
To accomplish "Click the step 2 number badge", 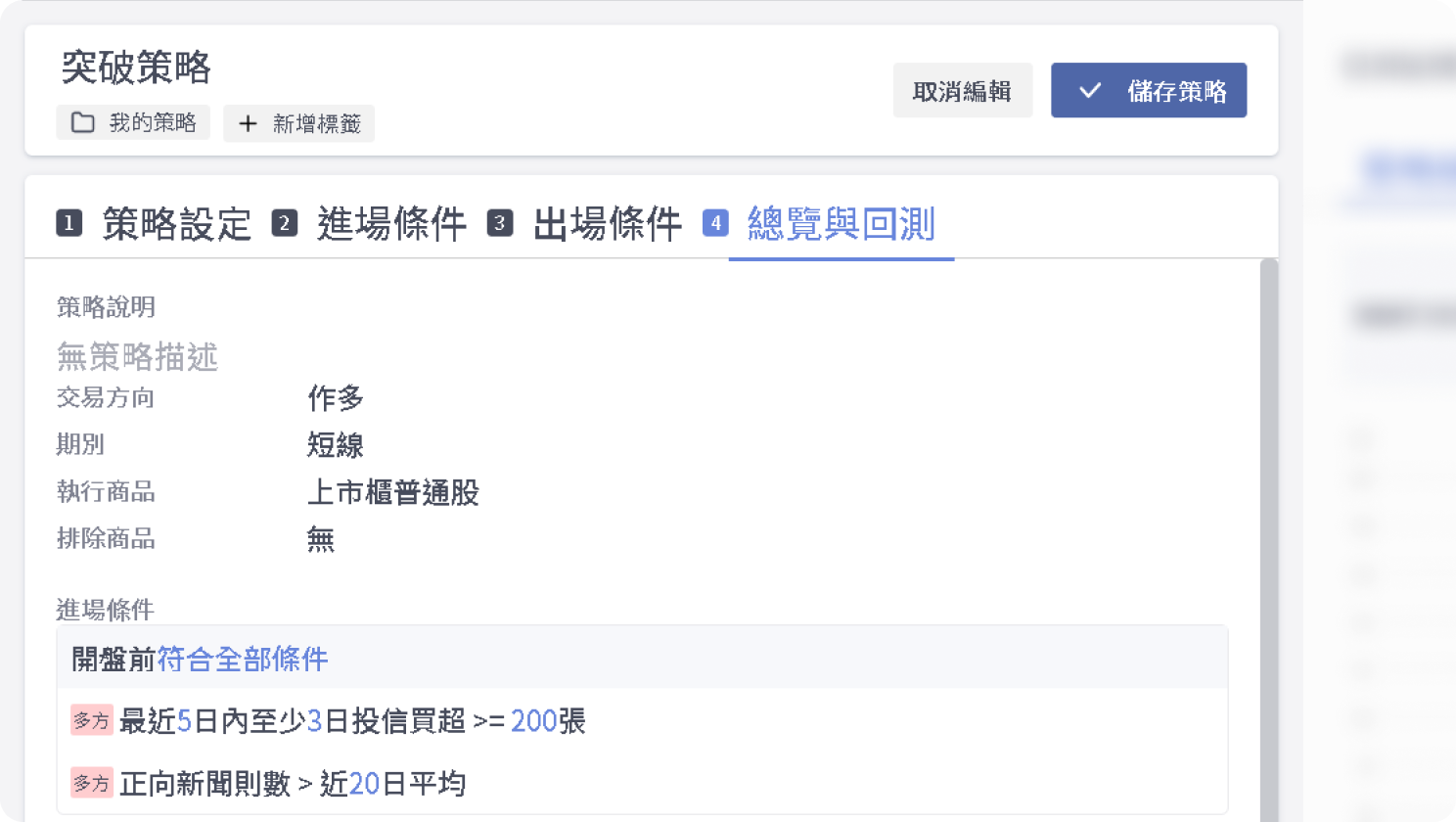I will (x=284, y=223).
